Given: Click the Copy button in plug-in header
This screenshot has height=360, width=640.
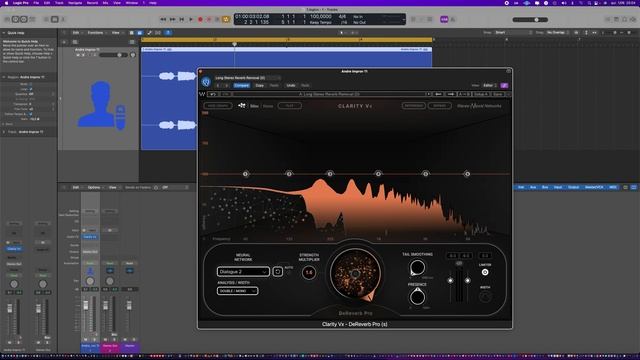Looking at the screenshot, I should pyautogui.click(x=260, y=85).
